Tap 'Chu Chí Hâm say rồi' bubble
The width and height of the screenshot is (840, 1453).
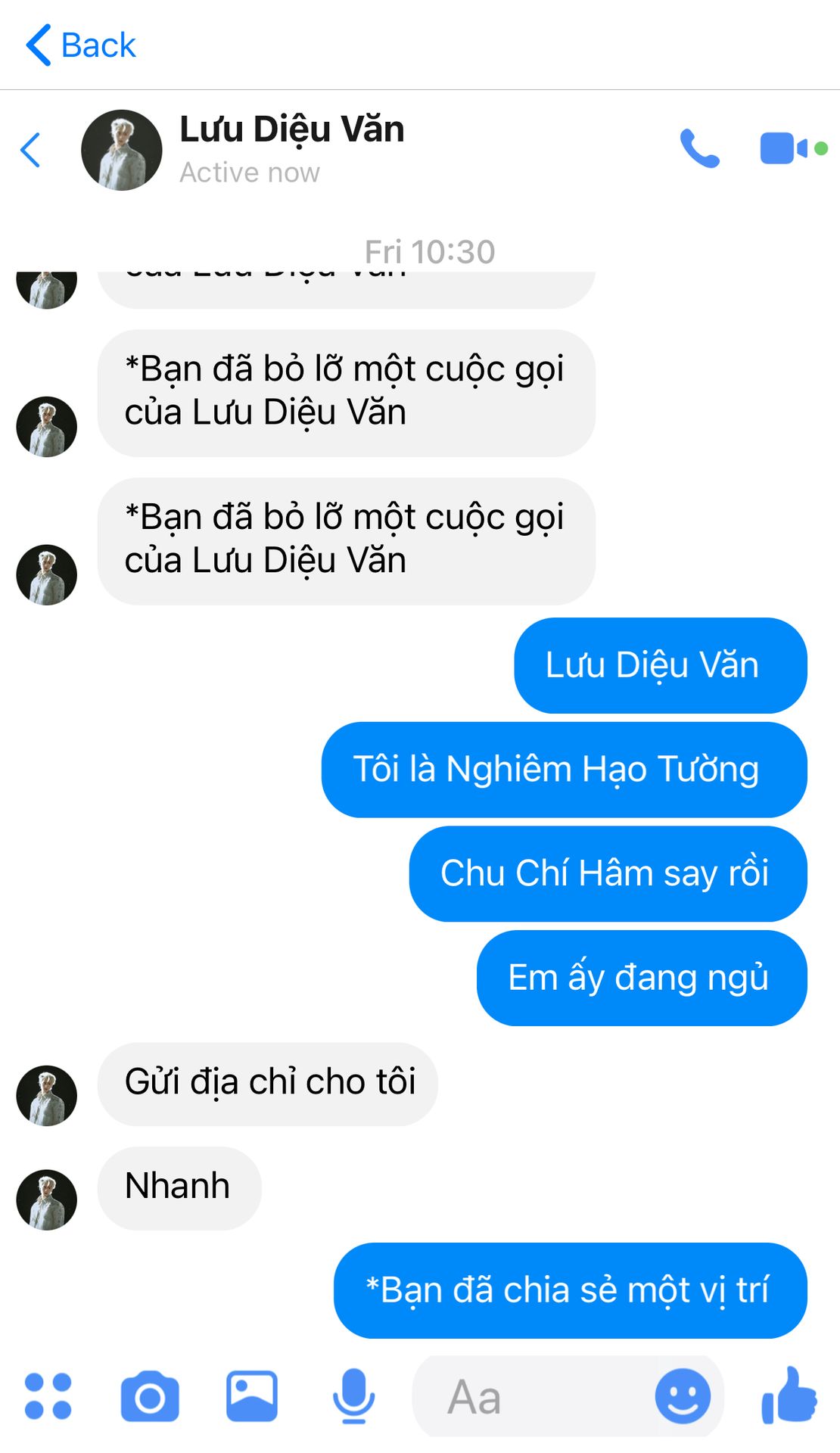point(608,874)
